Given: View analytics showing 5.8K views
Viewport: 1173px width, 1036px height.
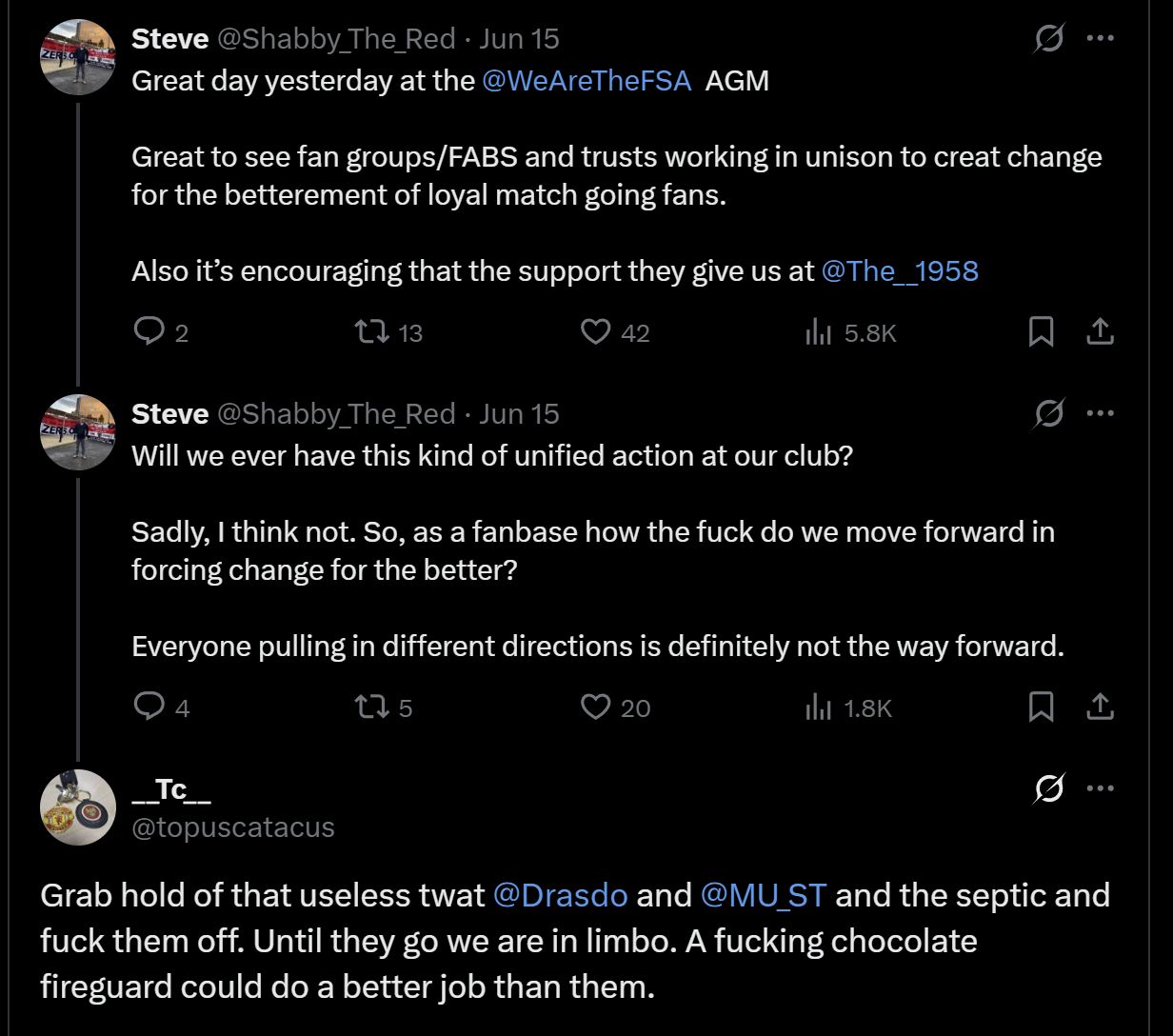Looking at the screenshot, I should 819,331.
